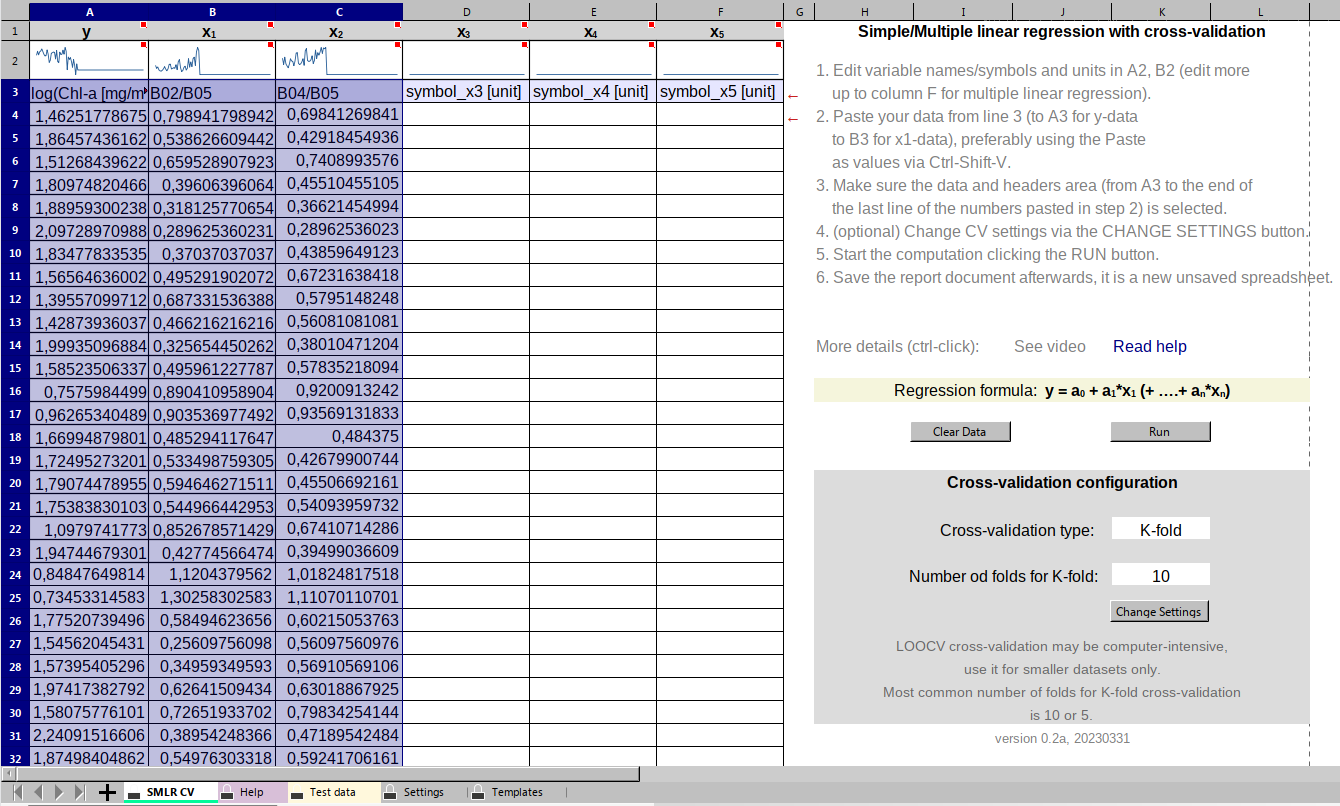Select cell with value 2,24091516606
Image resolution: width=1340 pixels, height=806 pixels.
[x=89, y=736]
